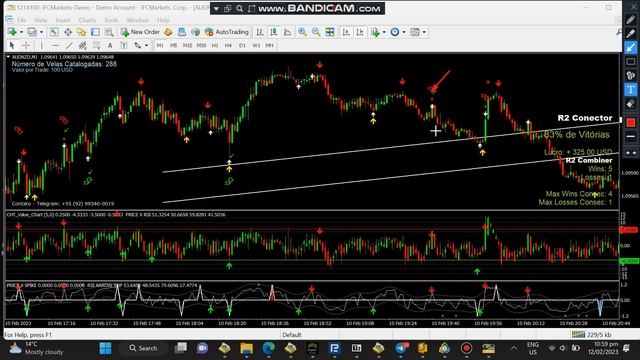Image resolution: width=640 pixels, height=360 pixels.
Task: Select the Text A tool
Action: (x=110, y=45)
